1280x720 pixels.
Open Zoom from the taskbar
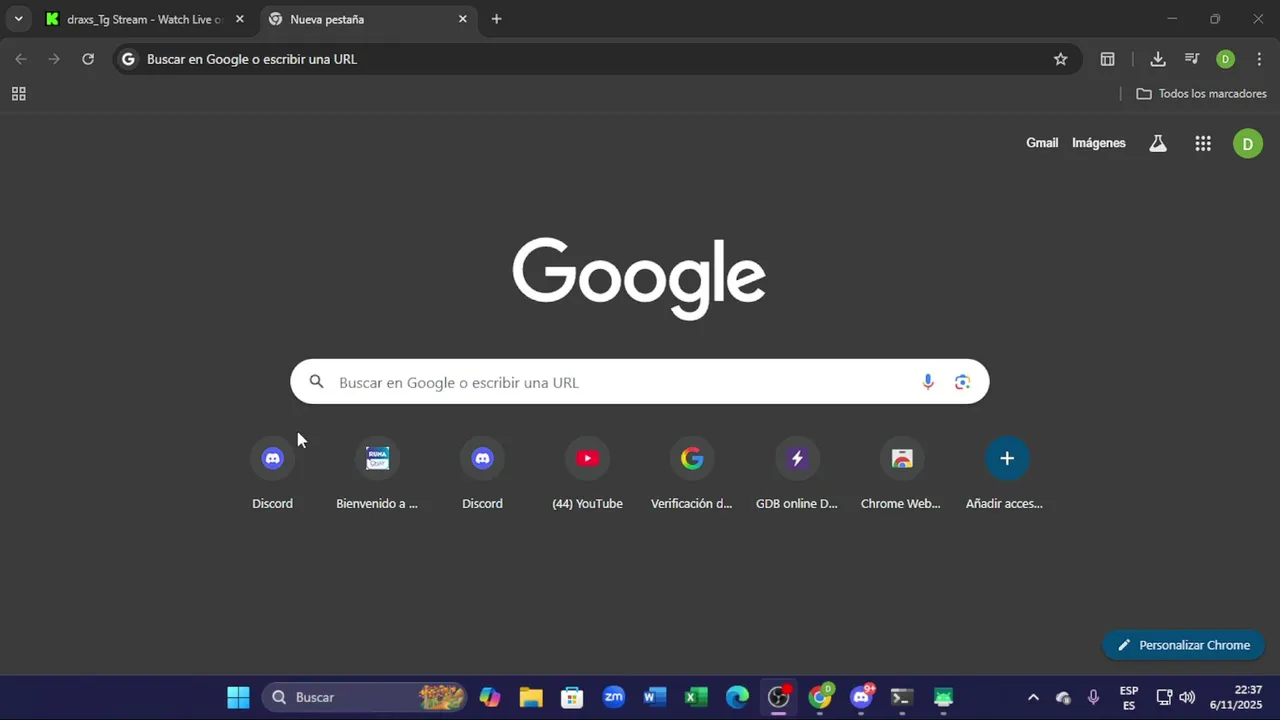(614, 697)
